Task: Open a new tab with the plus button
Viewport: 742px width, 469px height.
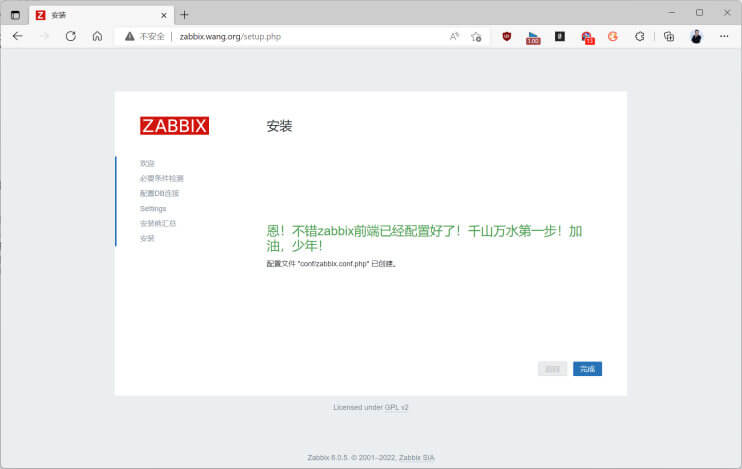Action: tap(184, 15)
